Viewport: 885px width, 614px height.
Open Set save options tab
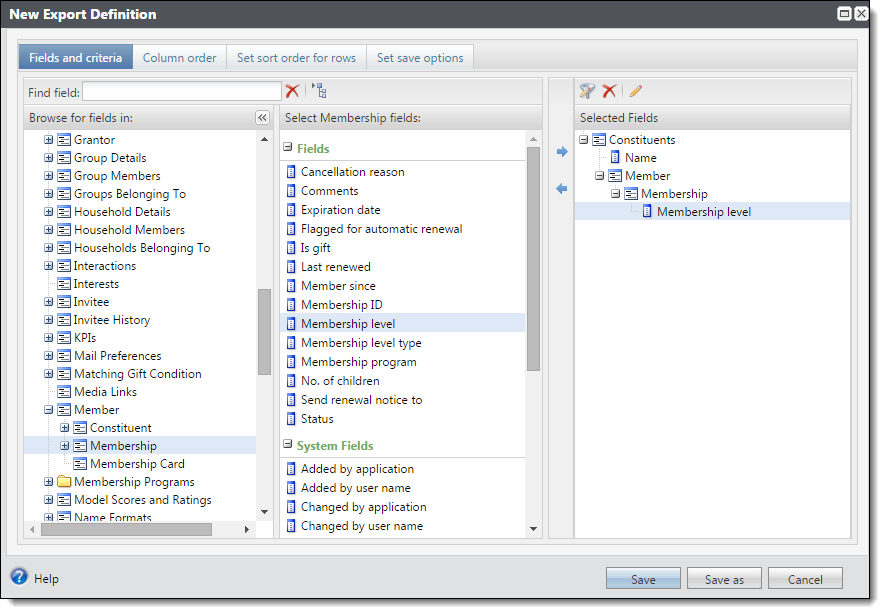tap(420, 58)
